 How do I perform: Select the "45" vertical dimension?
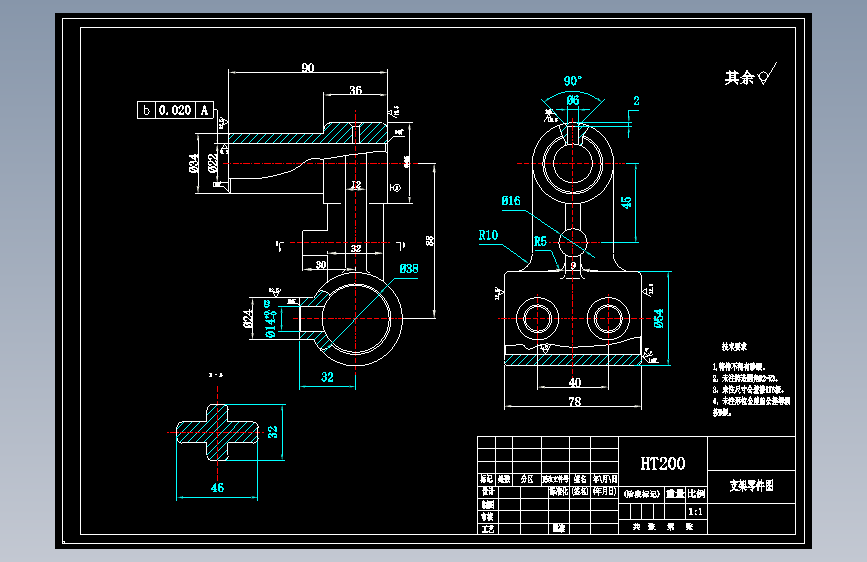click(x=626, y=202)
